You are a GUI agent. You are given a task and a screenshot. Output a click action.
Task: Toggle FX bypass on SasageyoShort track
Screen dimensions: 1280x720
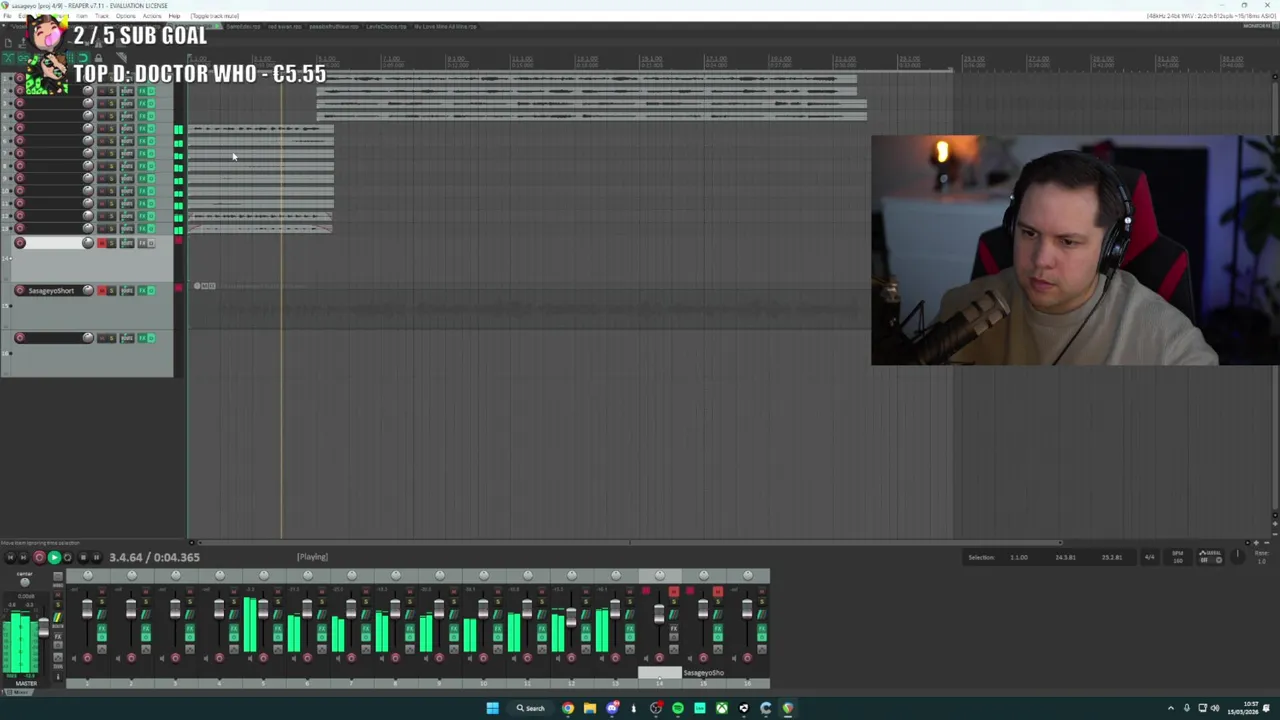151,291
